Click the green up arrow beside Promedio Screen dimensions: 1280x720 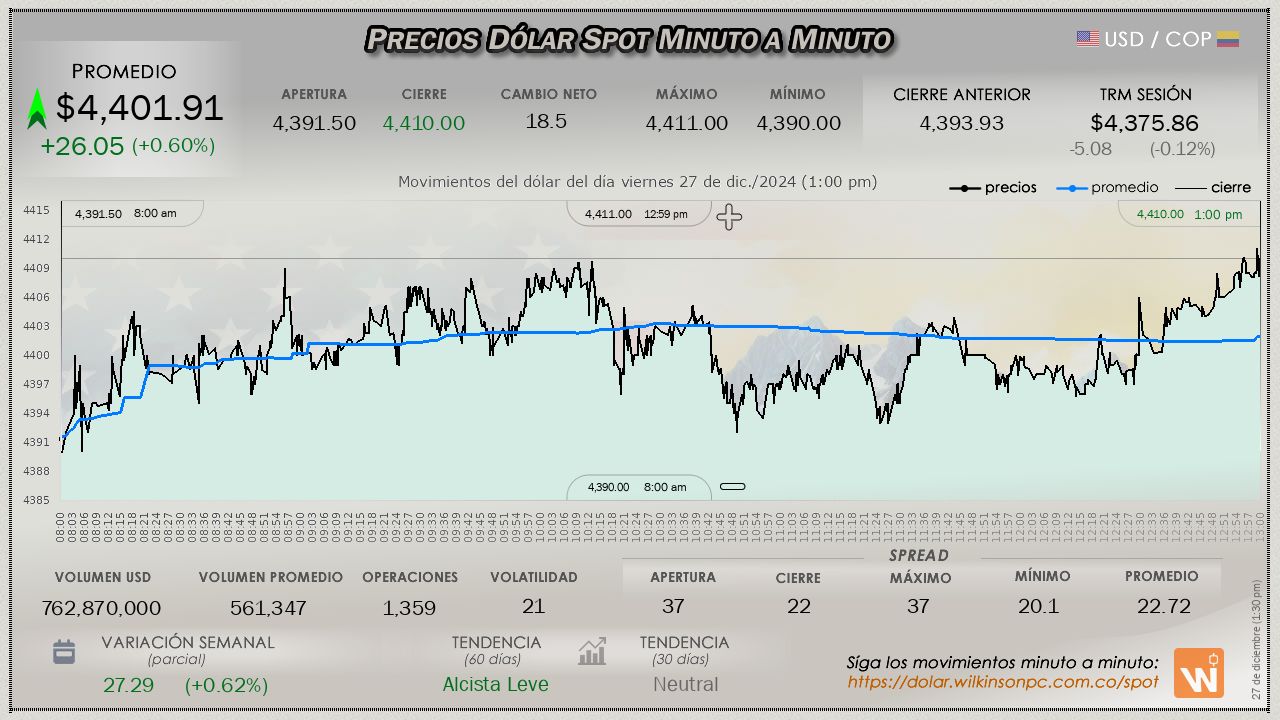click(37, 109)
